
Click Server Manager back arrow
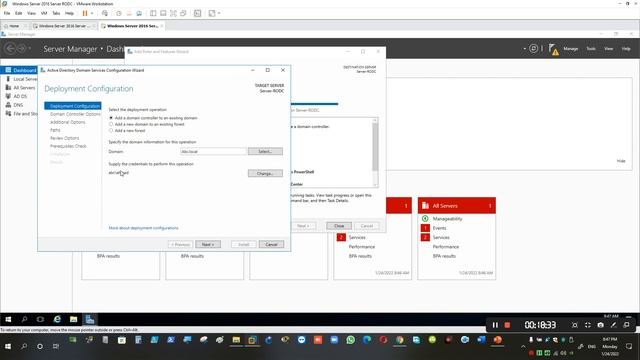10,49
